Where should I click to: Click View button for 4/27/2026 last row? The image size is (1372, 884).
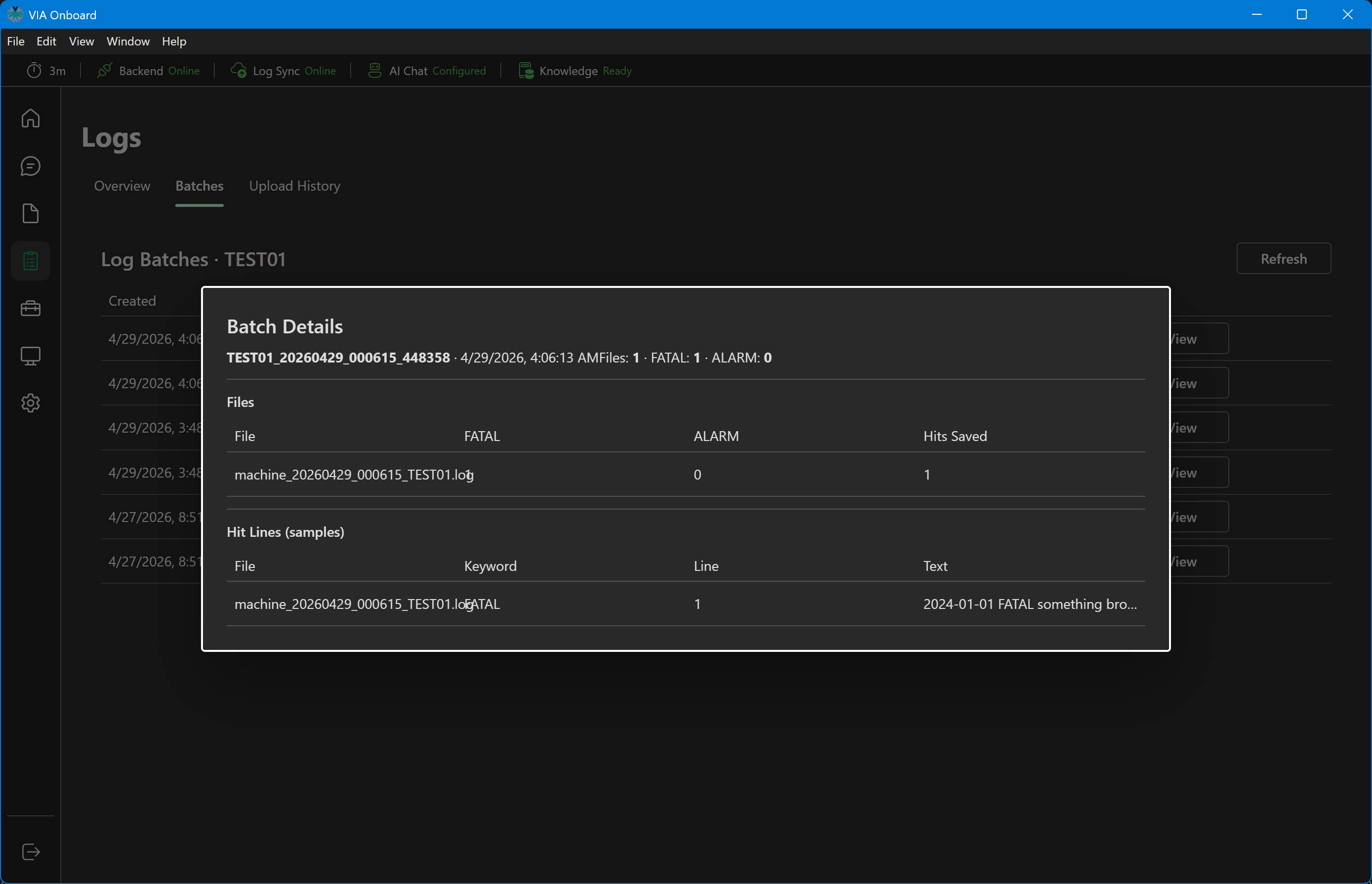(1199, 562)
